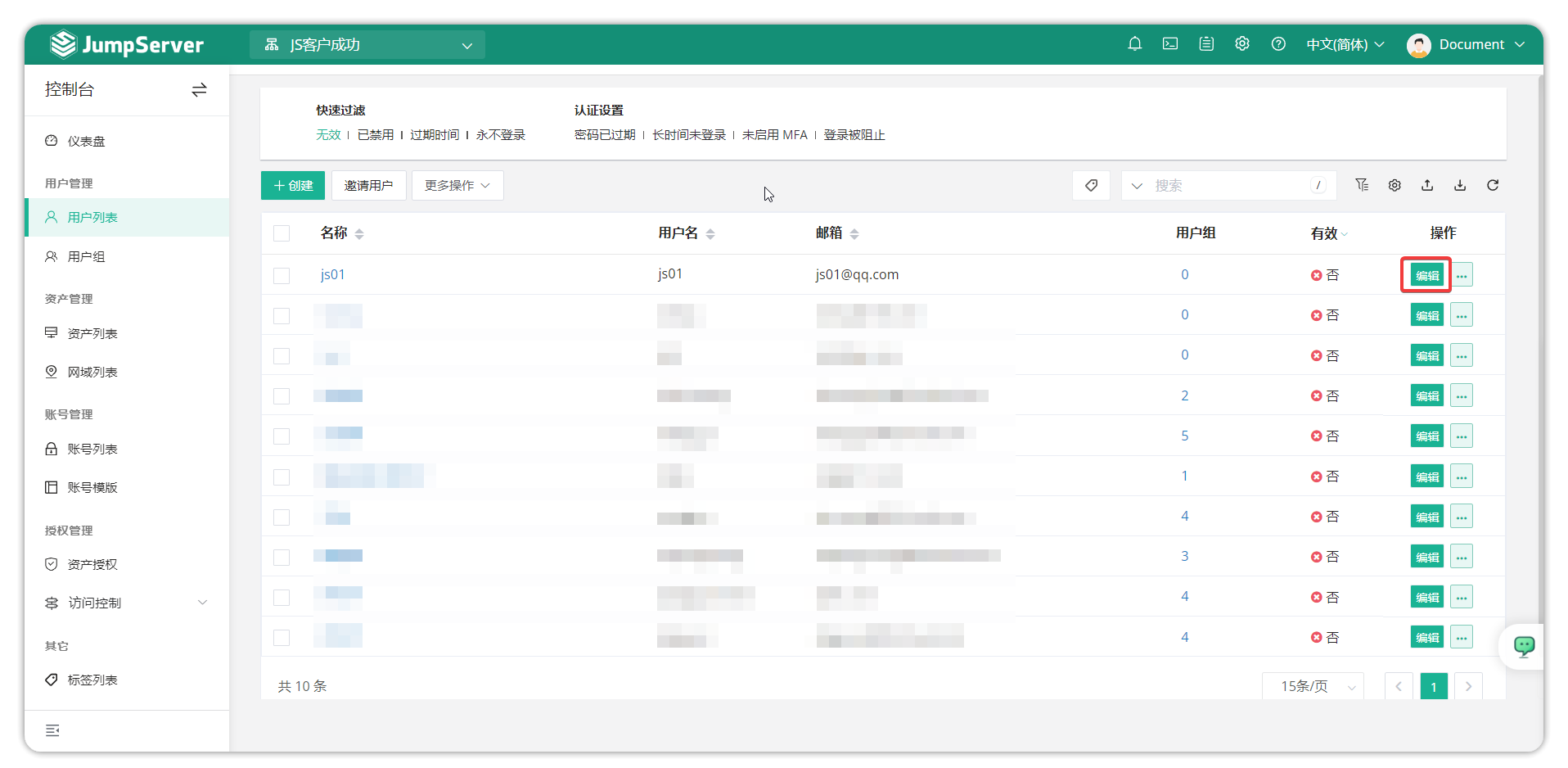Open the advanced filter icon
This screenshot has height=768, width=1568.
click(x=1362, y=185)
